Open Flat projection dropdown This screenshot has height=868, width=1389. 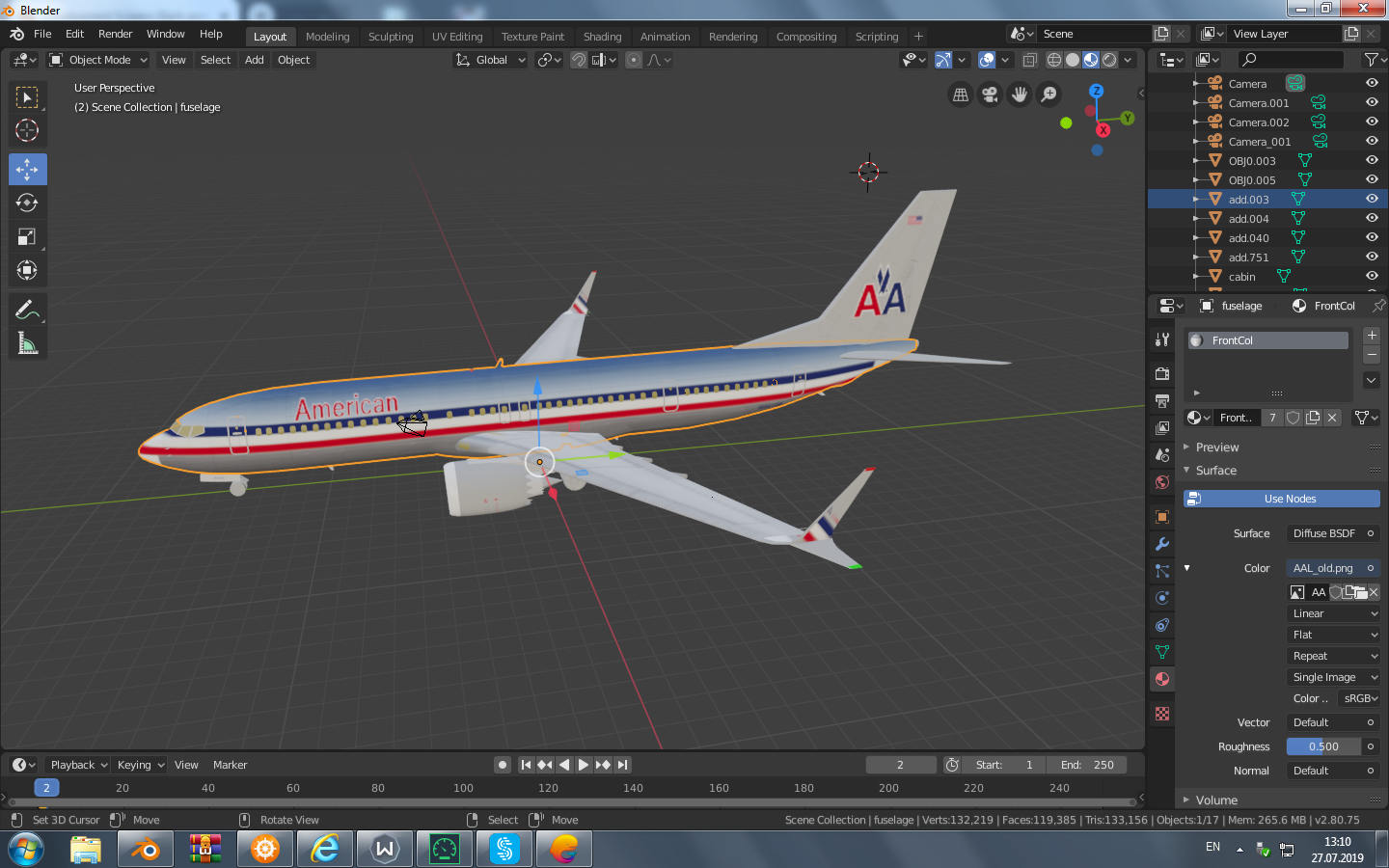point(1334,635)
